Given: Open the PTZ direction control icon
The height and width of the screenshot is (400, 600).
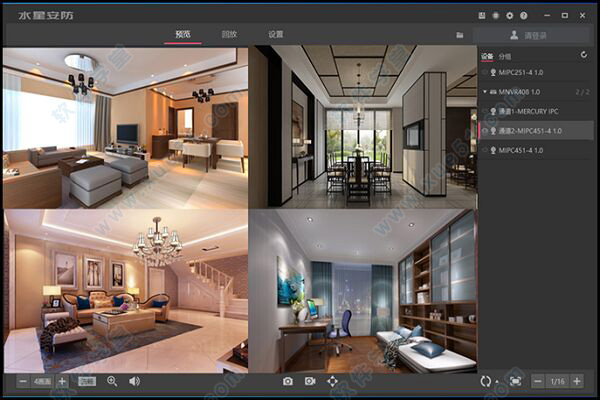Looking at the screenshot, I should (x=333, y=381).
